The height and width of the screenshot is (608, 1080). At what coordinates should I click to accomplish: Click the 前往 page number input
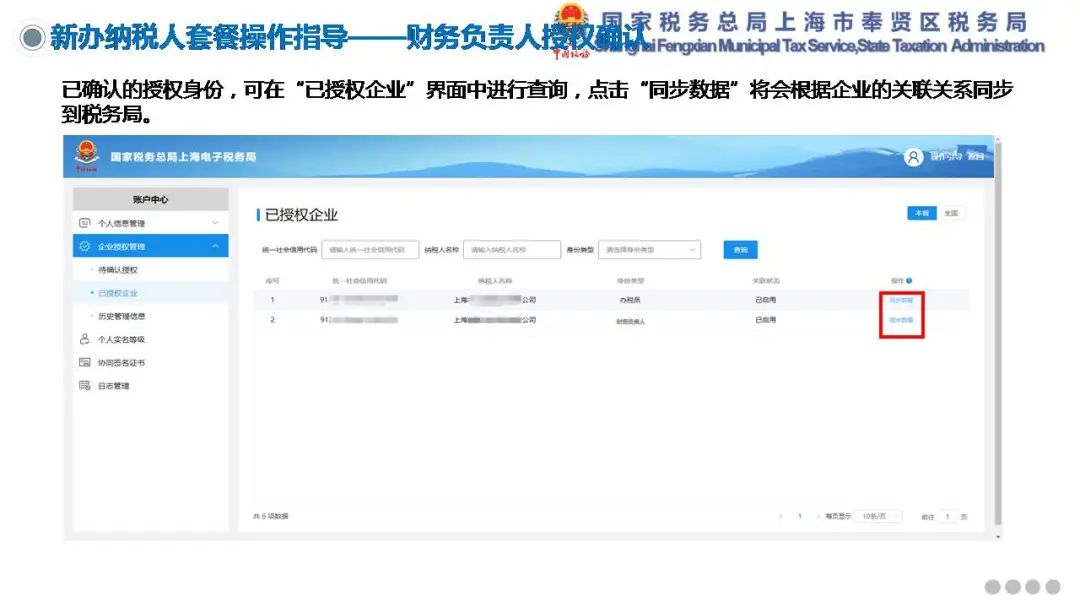(948, 516)
